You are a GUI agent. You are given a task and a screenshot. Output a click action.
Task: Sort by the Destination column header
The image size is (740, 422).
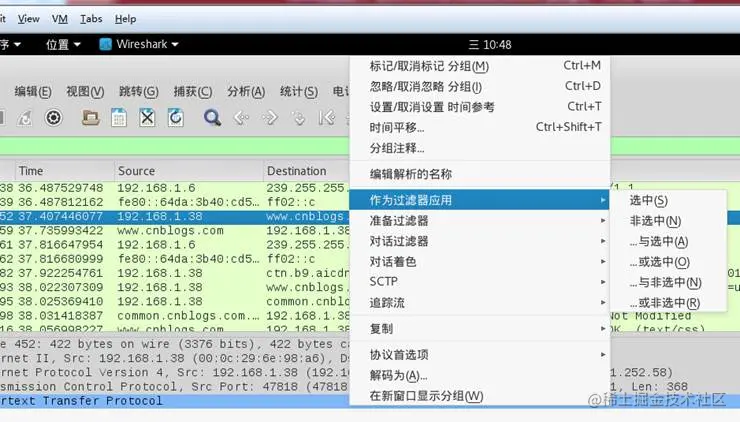coord(306,171)
